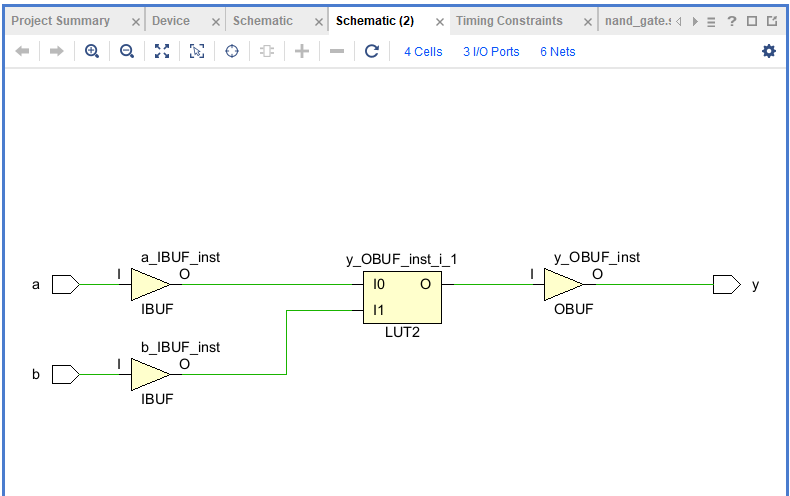The width and height of the screenshot is (790, 496).
Task: Click the Regenerate Schematic refresh icon
Action: click(x=372, y=51)
